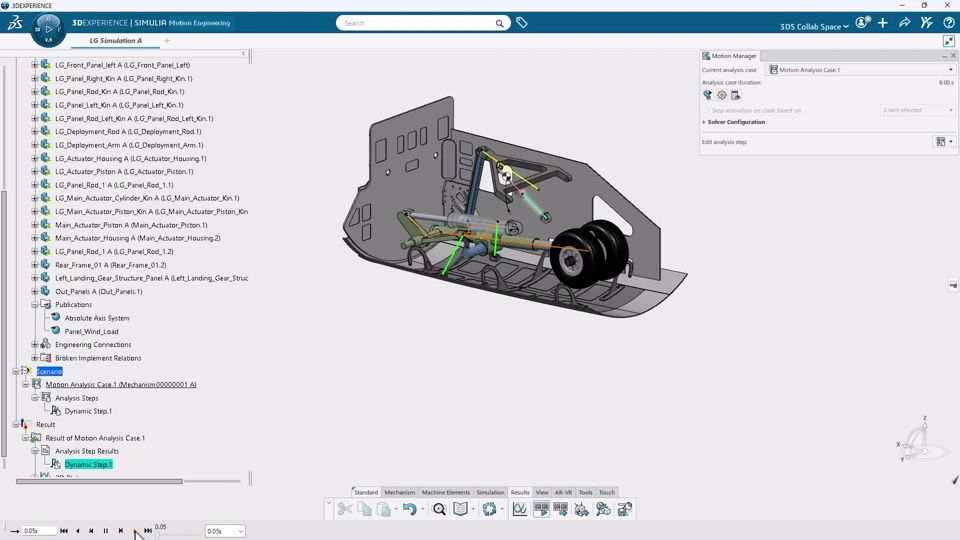Click the 3DEXPERIENCE compass icon
The image size is (960, 540).
click(x=48, y=29)
